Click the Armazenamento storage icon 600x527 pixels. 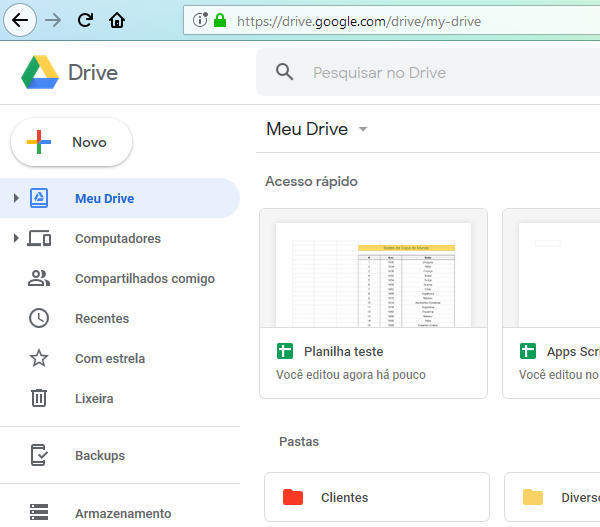pos(39,512)
